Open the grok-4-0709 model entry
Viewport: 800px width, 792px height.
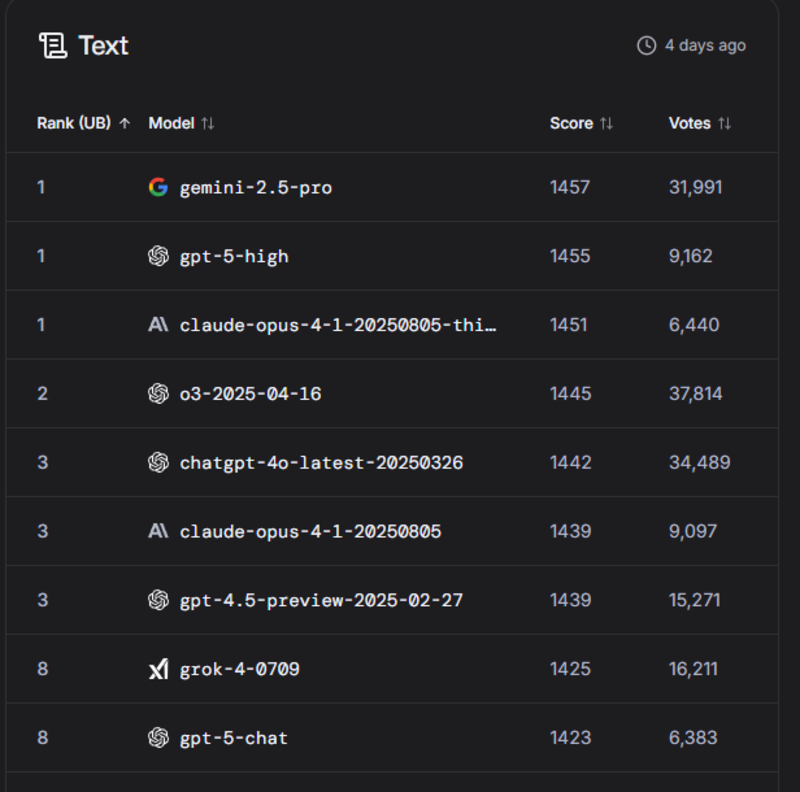click(239, 669)
